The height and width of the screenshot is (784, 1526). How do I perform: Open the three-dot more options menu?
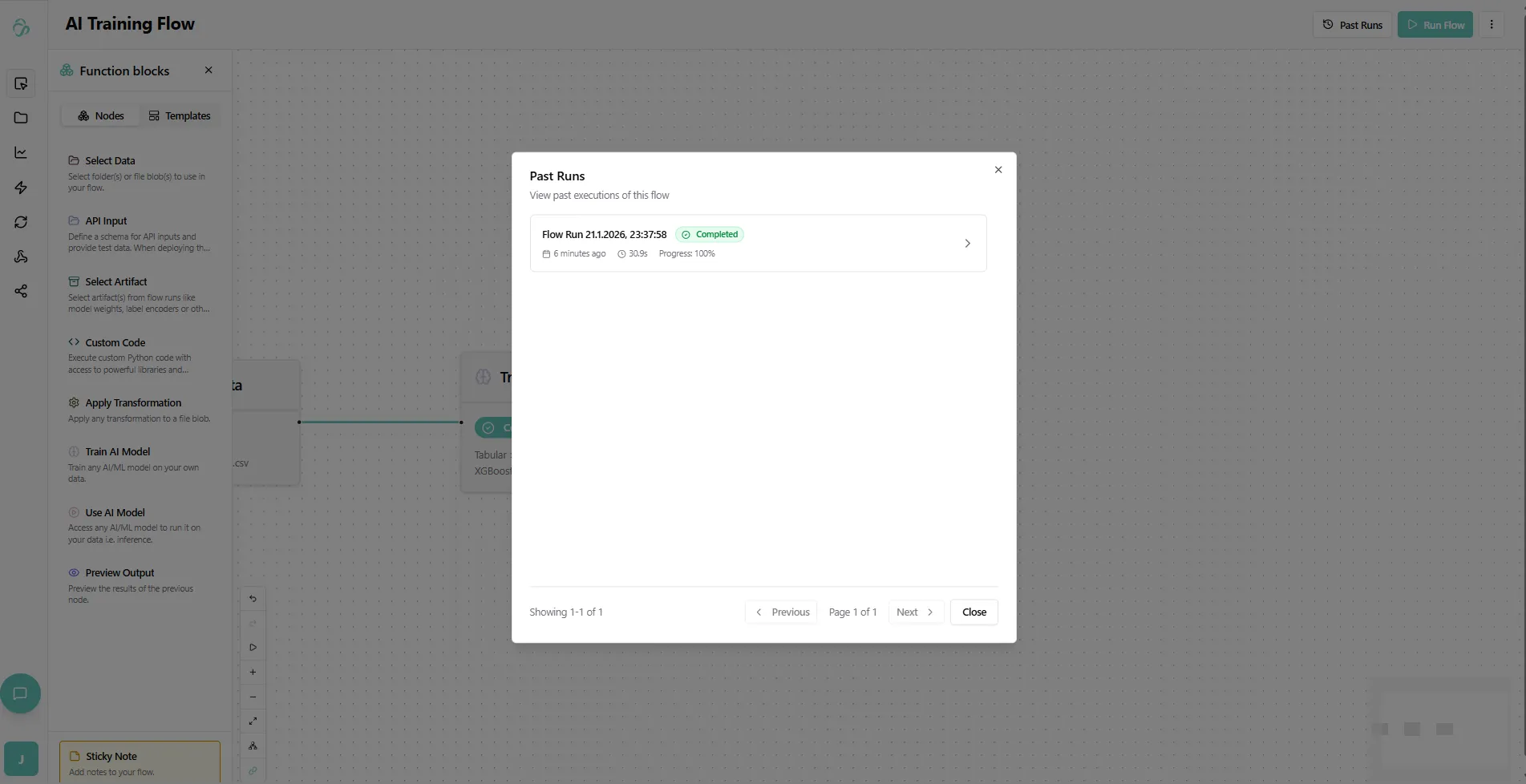pos(1491,25)
